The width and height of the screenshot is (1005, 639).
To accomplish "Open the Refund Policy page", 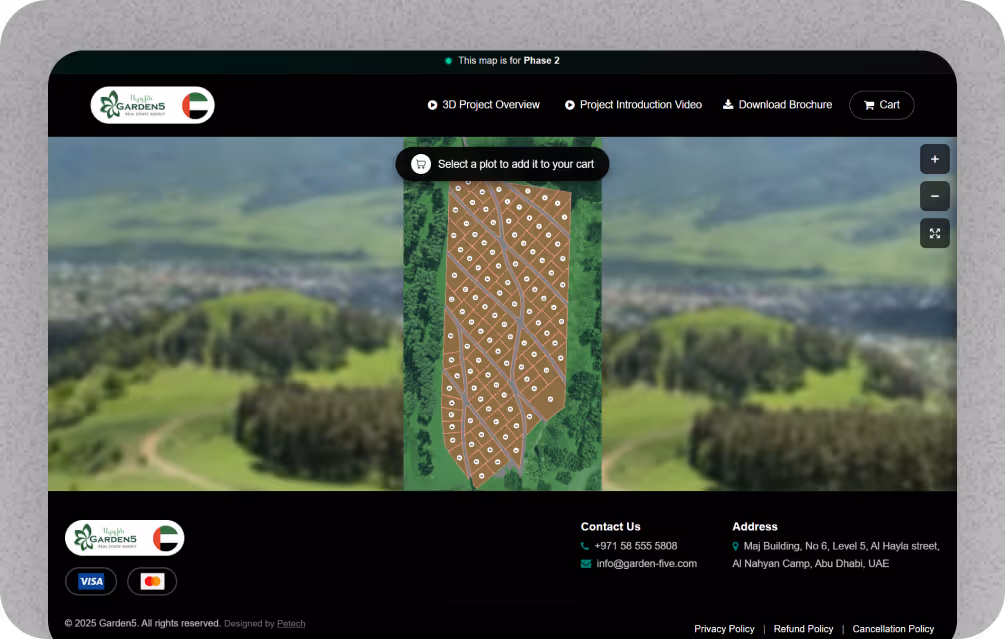I will click(803, 629).
